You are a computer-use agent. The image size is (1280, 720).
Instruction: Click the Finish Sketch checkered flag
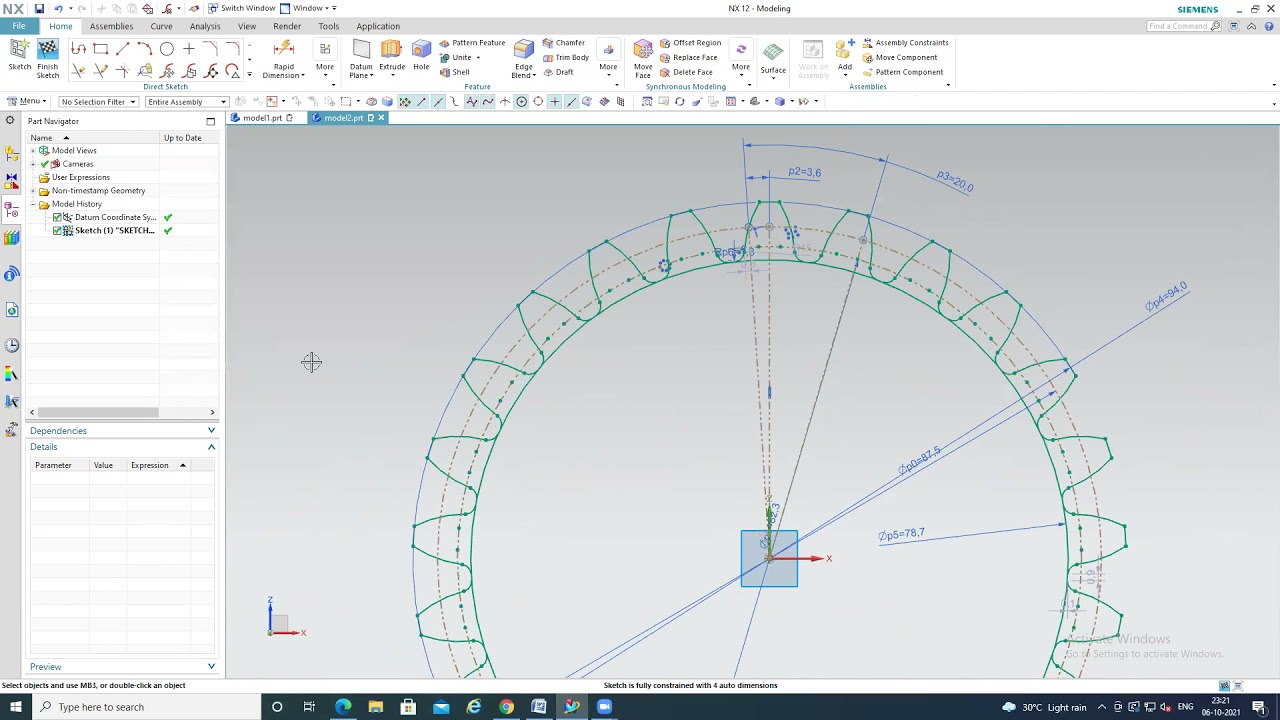(47, 49)
